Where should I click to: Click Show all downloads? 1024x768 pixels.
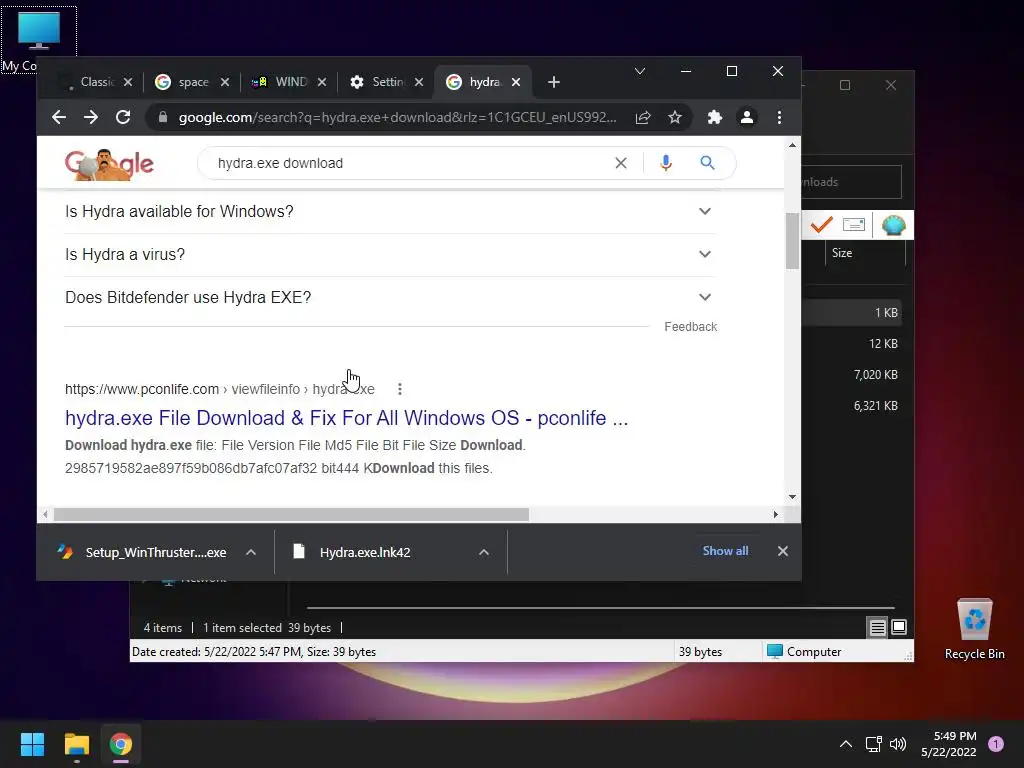[x=725, y=551]
